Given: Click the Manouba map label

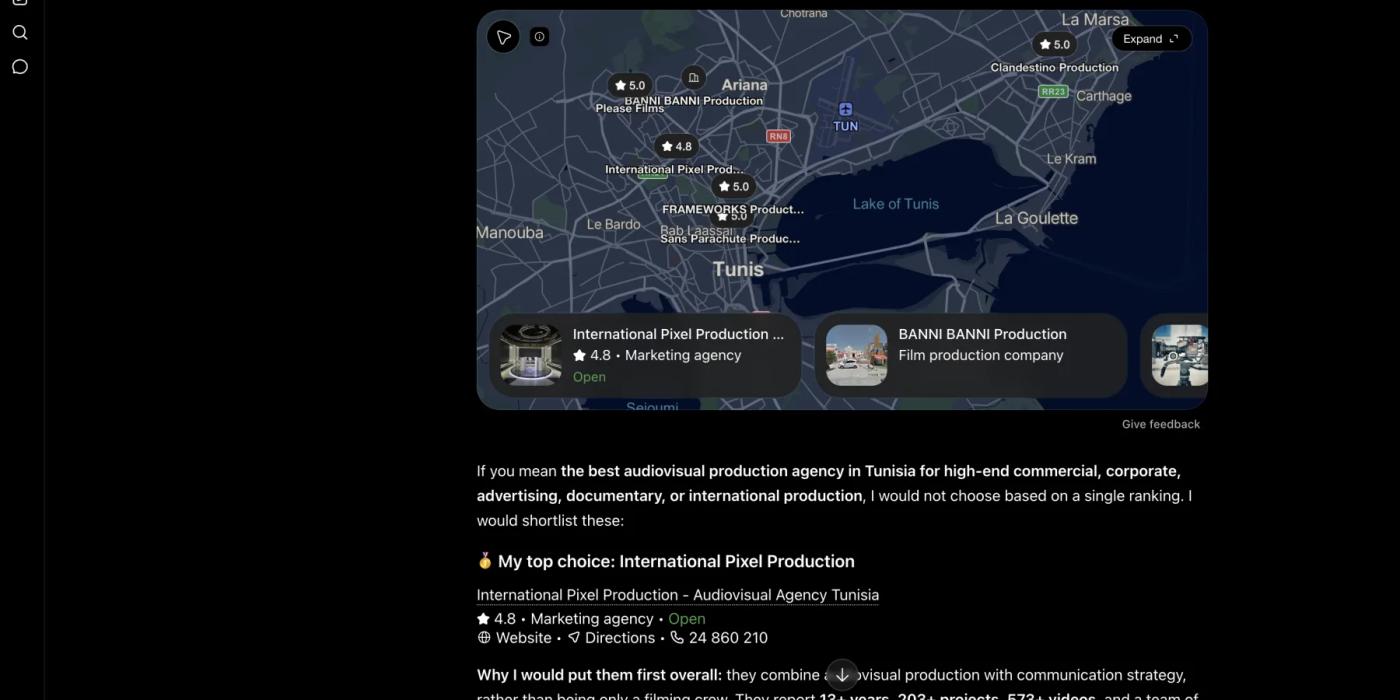Looking at the screenshot, I should click(510, 233).
